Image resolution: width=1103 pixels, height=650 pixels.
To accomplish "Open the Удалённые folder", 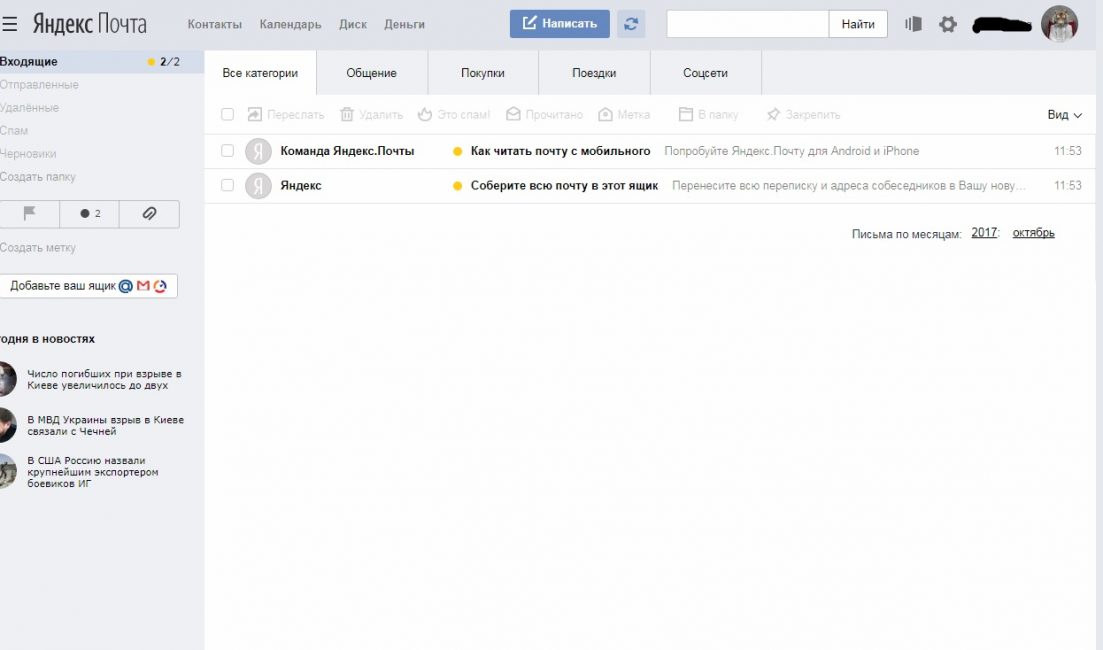I will pos(30,108).
